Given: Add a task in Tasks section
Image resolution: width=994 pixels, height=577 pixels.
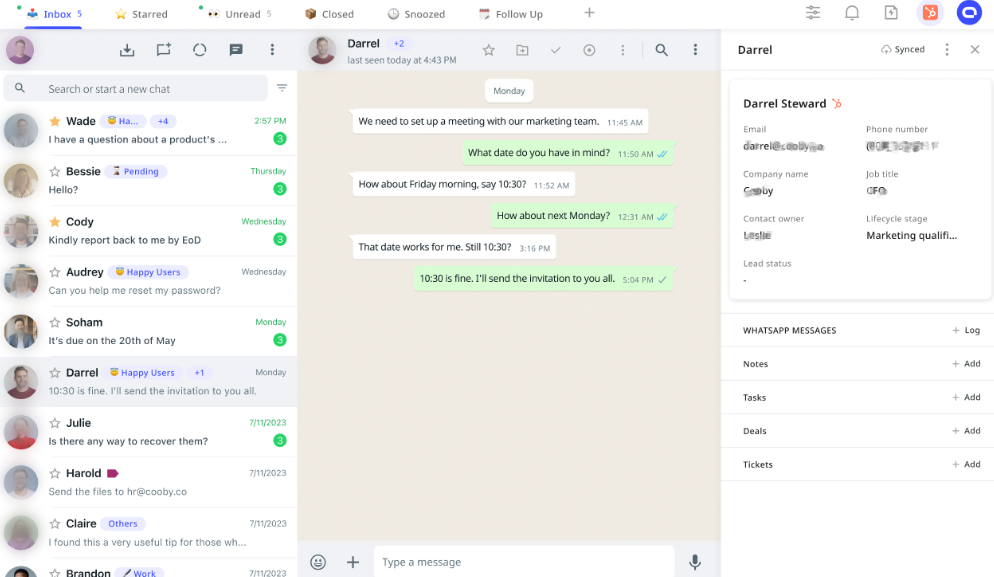Looking at the screenshot, I should [x=966, y=398].
